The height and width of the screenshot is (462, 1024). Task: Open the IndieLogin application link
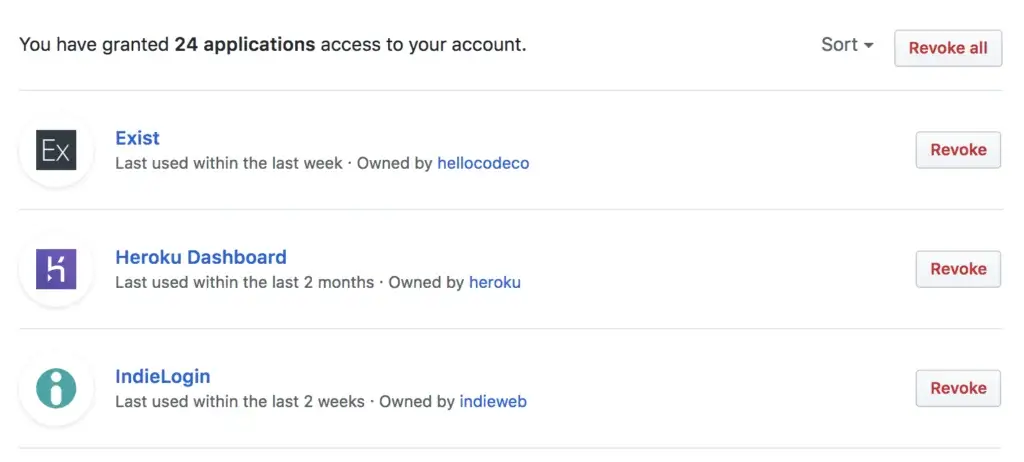163,377
